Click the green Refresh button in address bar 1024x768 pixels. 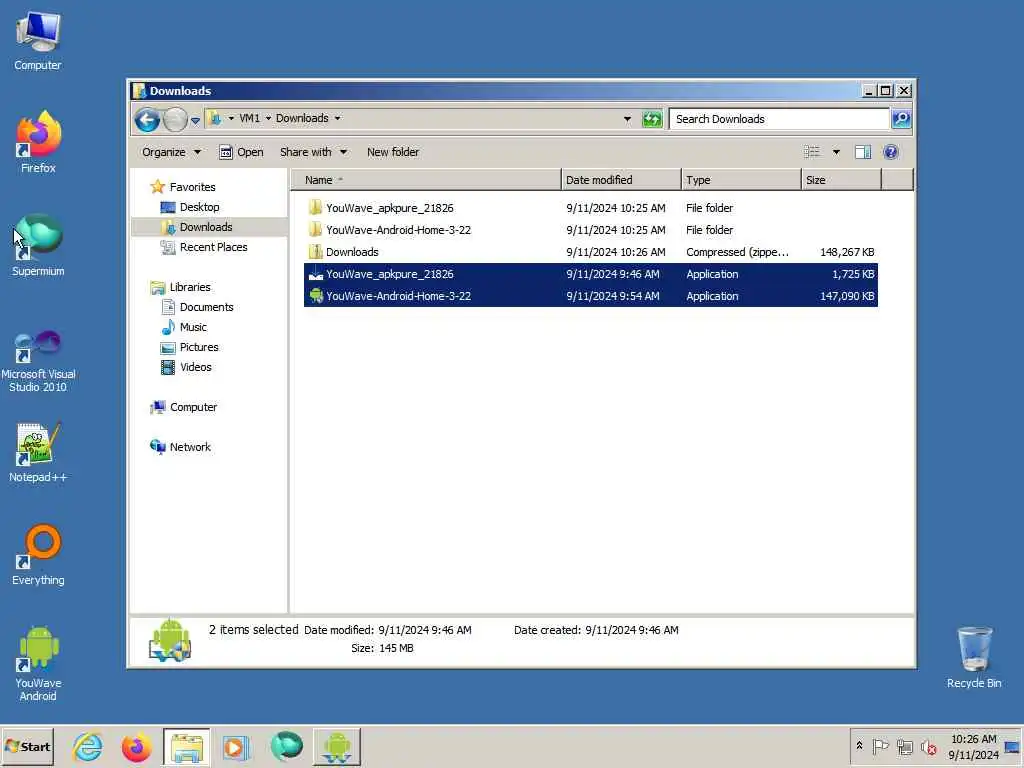652,119
